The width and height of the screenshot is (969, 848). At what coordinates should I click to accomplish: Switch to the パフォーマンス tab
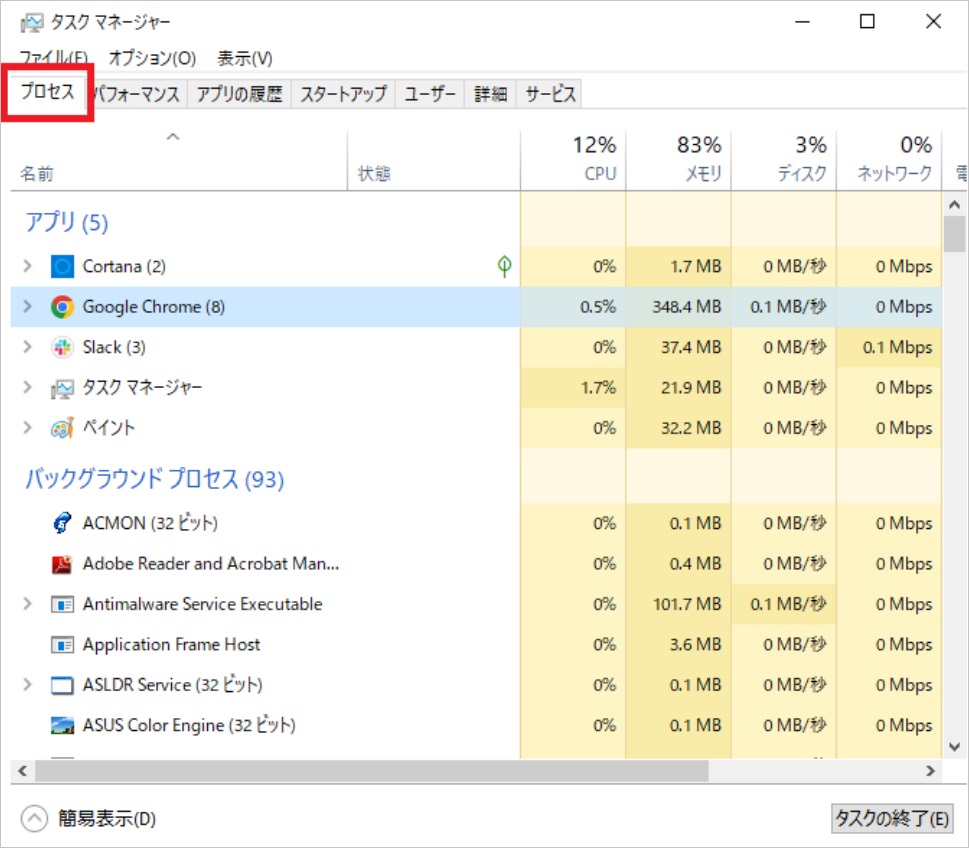click(138, 94)
